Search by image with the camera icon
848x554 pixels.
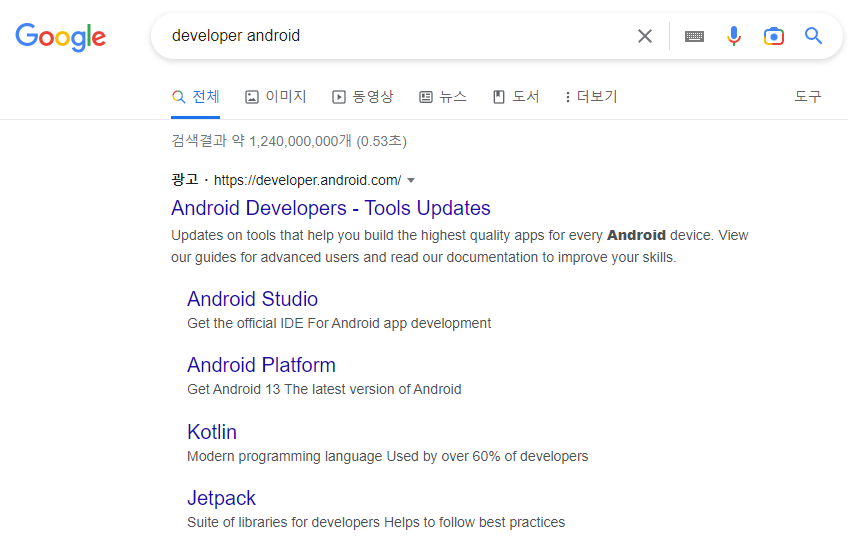pos(774,36)
